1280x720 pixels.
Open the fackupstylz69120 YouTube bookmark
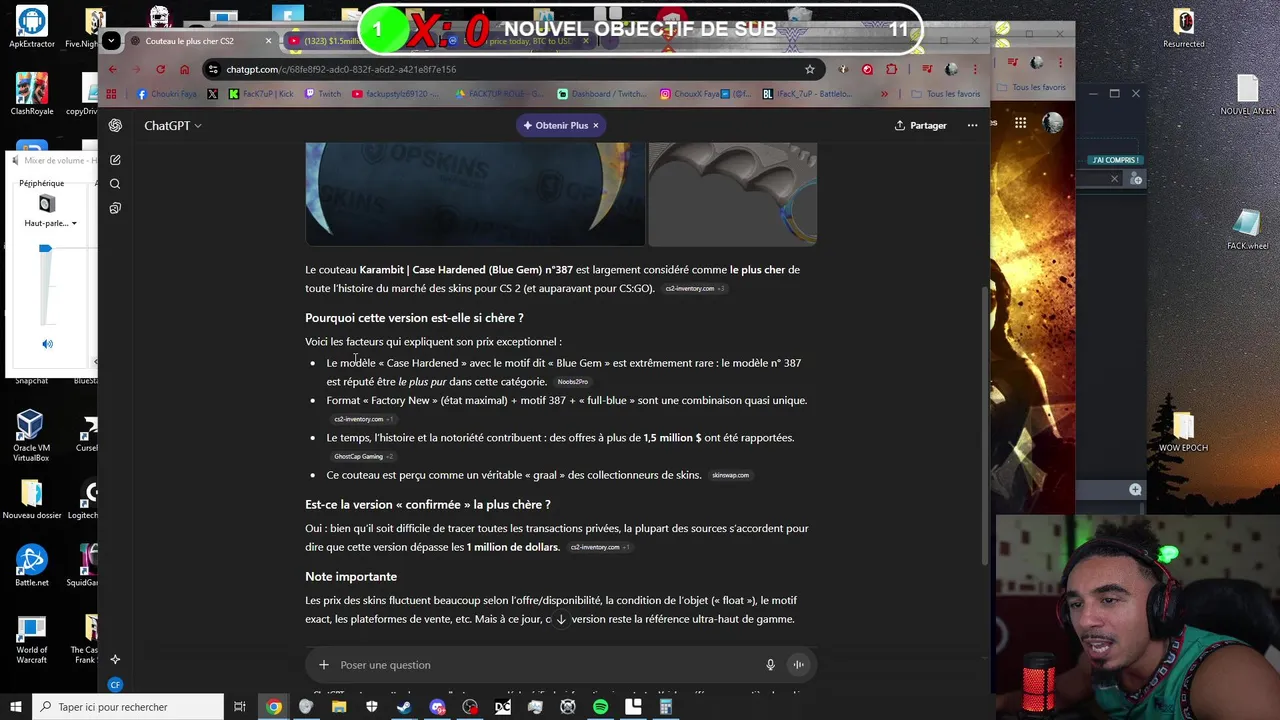(396, 94)
